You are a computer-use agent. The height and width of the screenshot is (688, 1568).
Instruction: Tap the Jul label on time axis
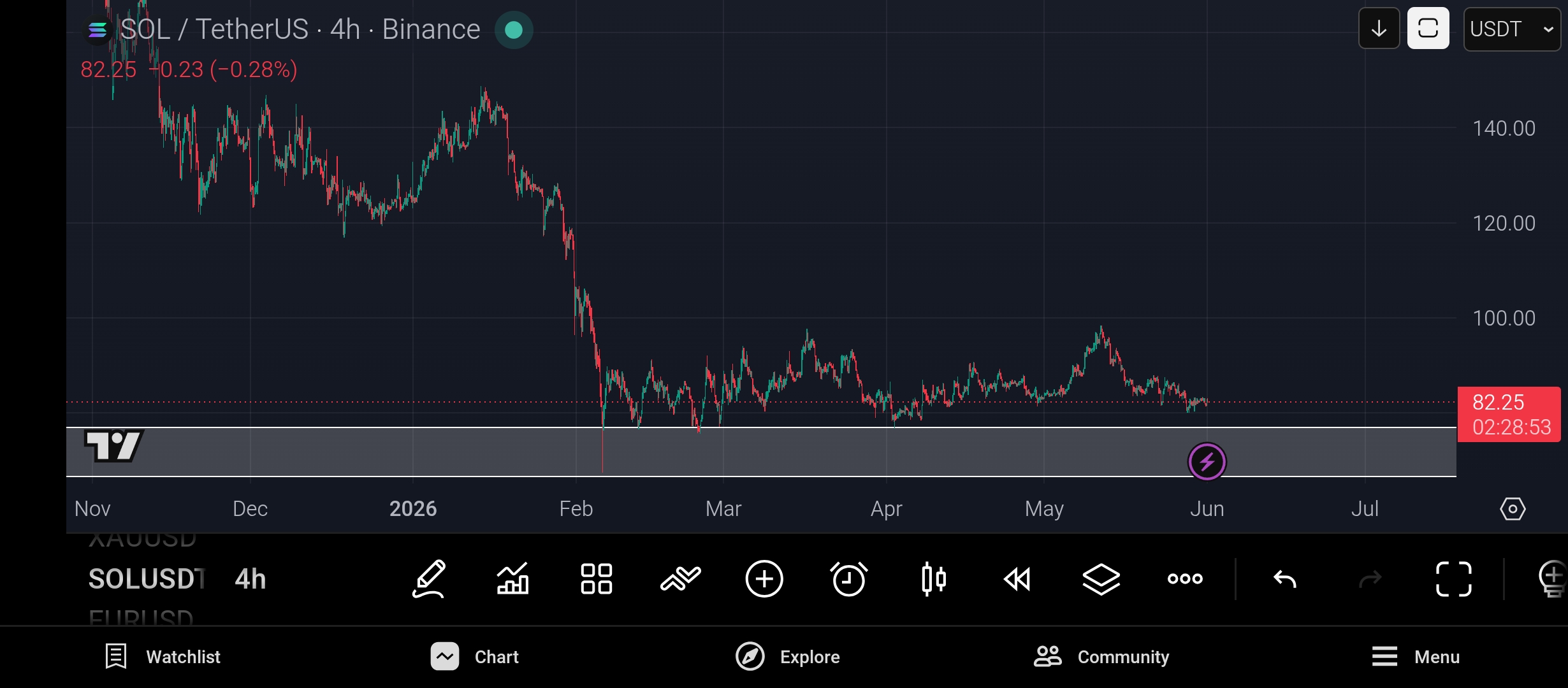pos(1365,509)
